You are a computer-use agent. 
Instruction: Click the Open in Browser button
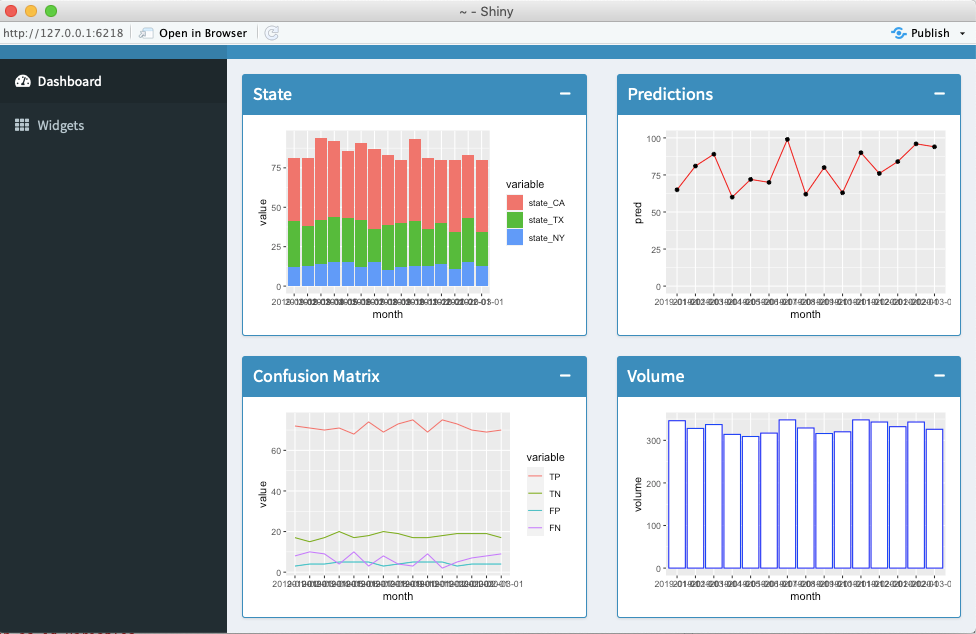[200, 32]
